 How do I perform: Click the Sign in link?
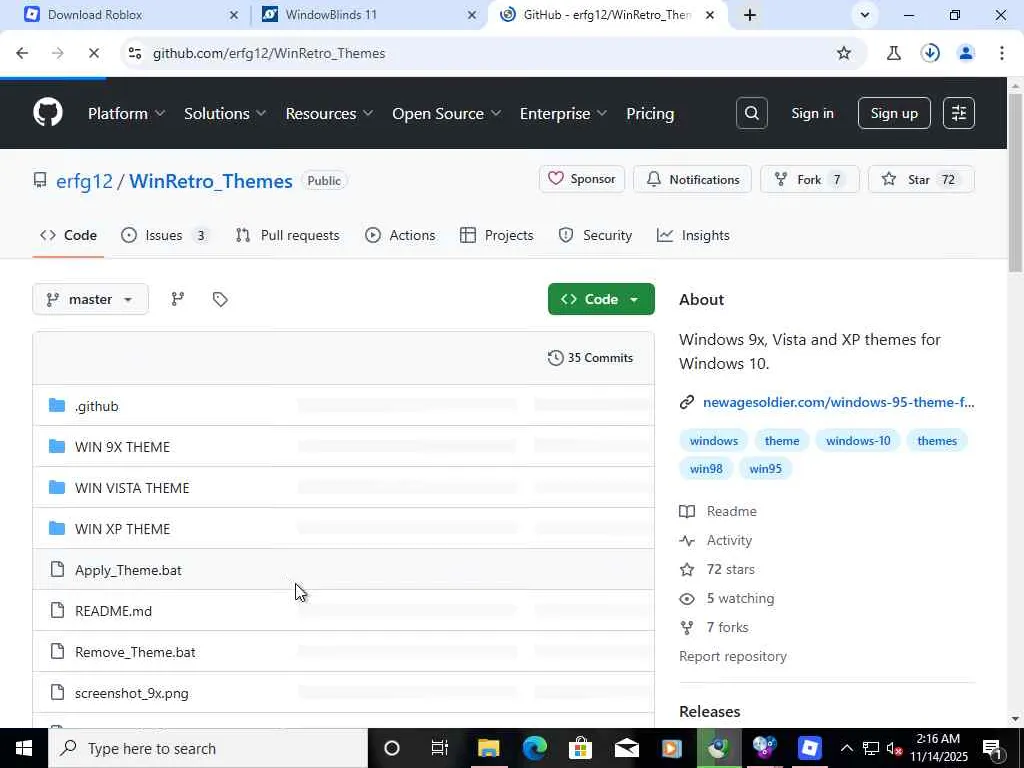pos(812,113)
